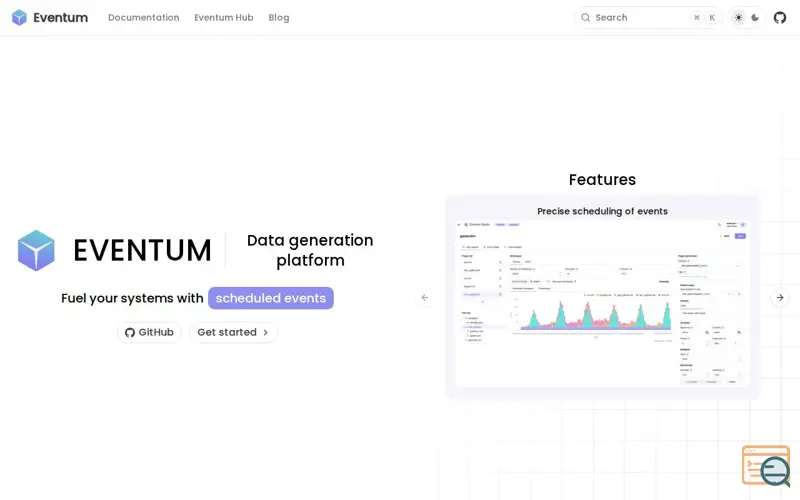Go to Eventum Hub page

coord(223,17)
